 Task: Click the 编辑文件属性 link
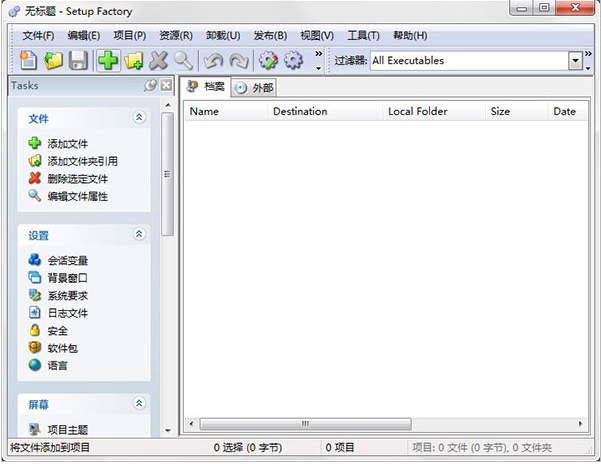77,197
